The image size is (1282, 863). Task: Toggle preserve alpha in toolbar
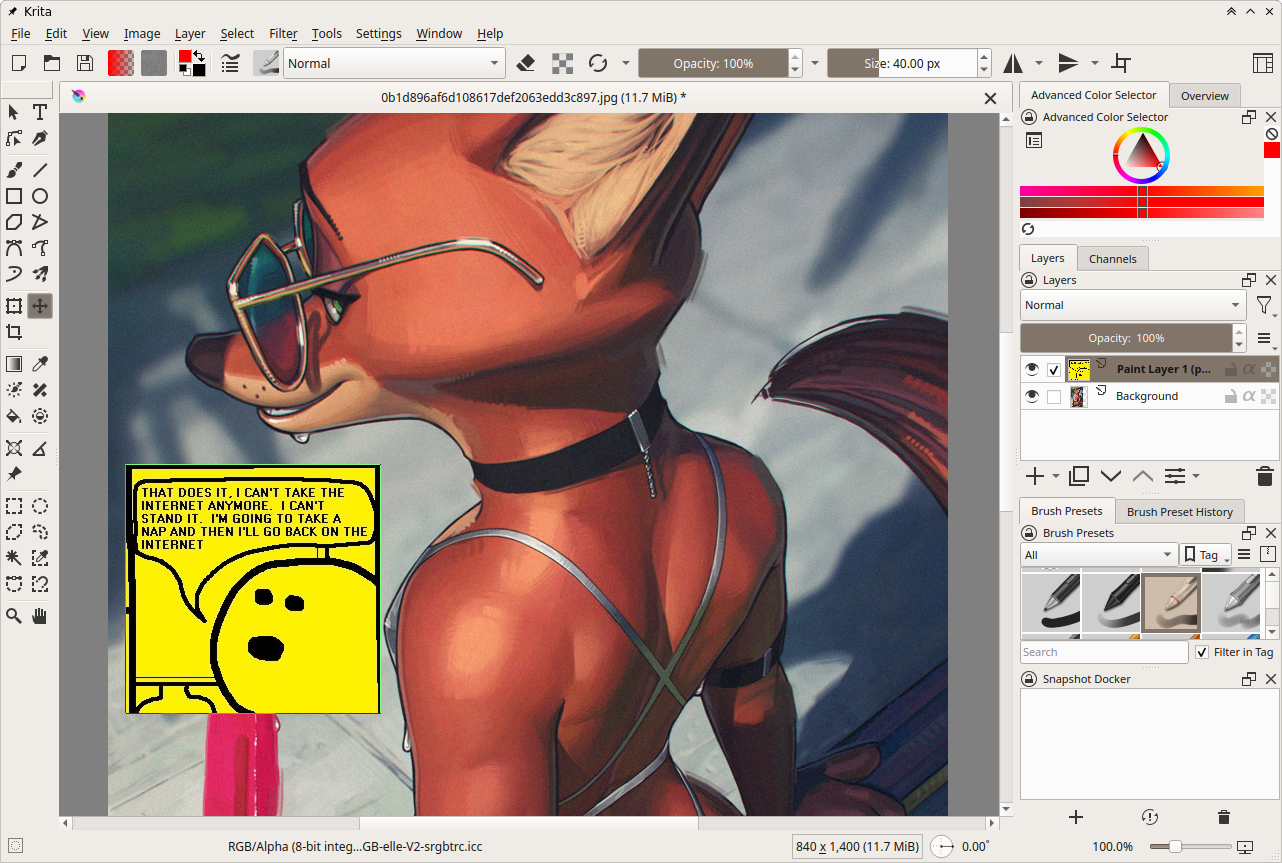(563, 63)
